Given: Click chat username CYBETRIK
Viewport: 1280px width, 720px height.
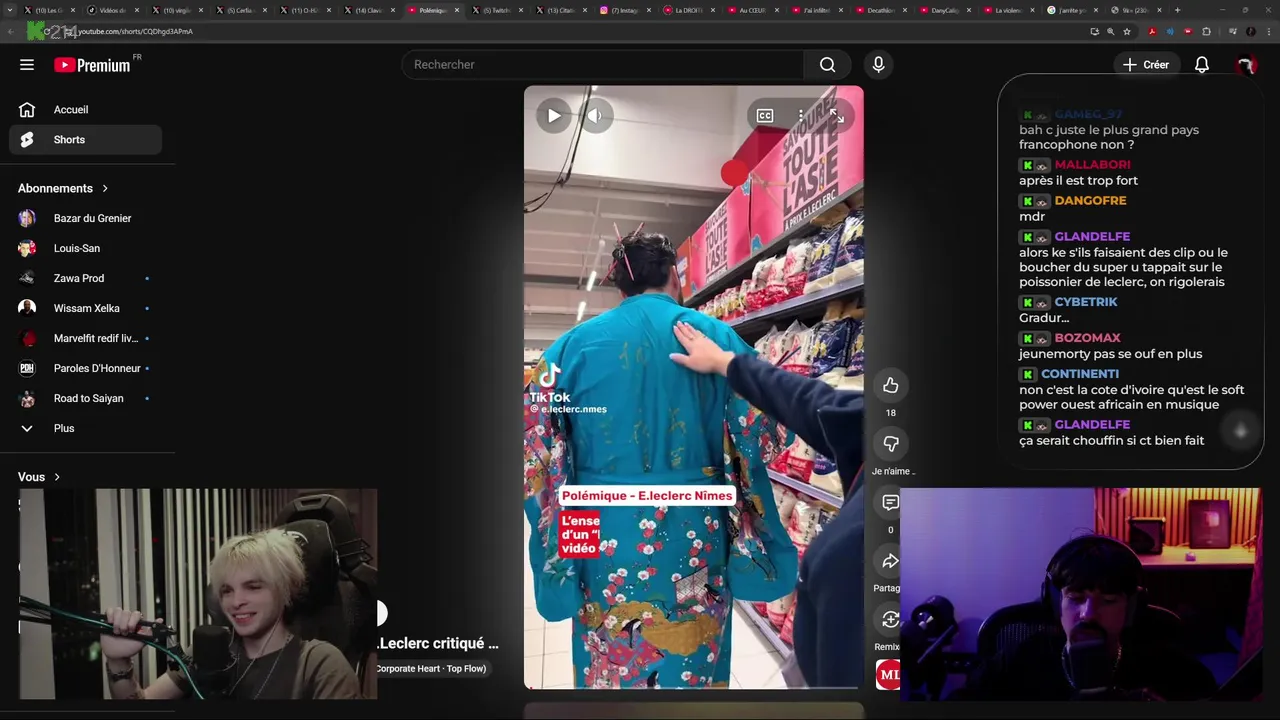Looking at the screenshot, I should [x=1086, y=302].
